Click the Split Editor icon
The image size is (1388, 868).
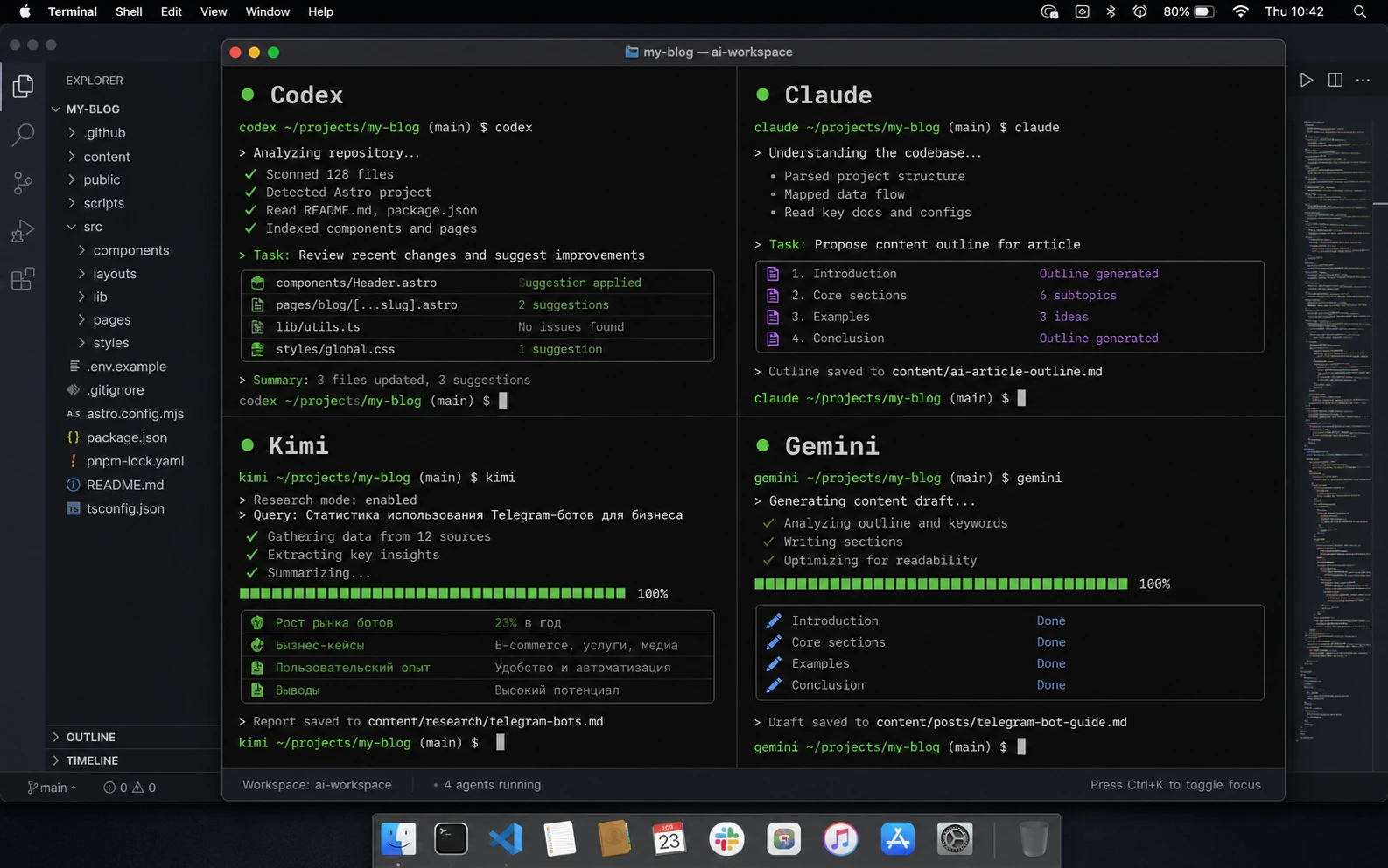[x=1335, y=80]
